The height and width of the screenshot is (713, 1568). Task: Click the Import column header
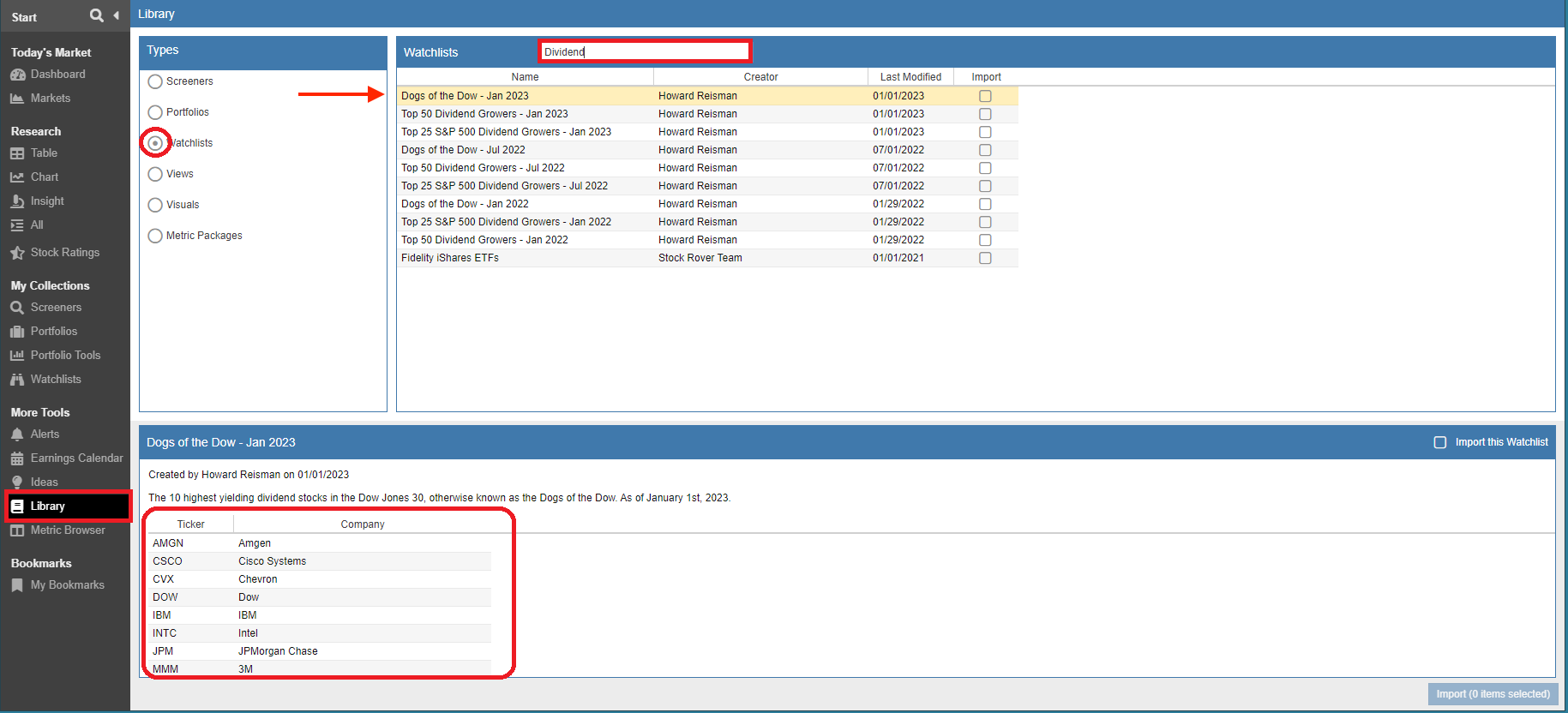pos(986,77)
